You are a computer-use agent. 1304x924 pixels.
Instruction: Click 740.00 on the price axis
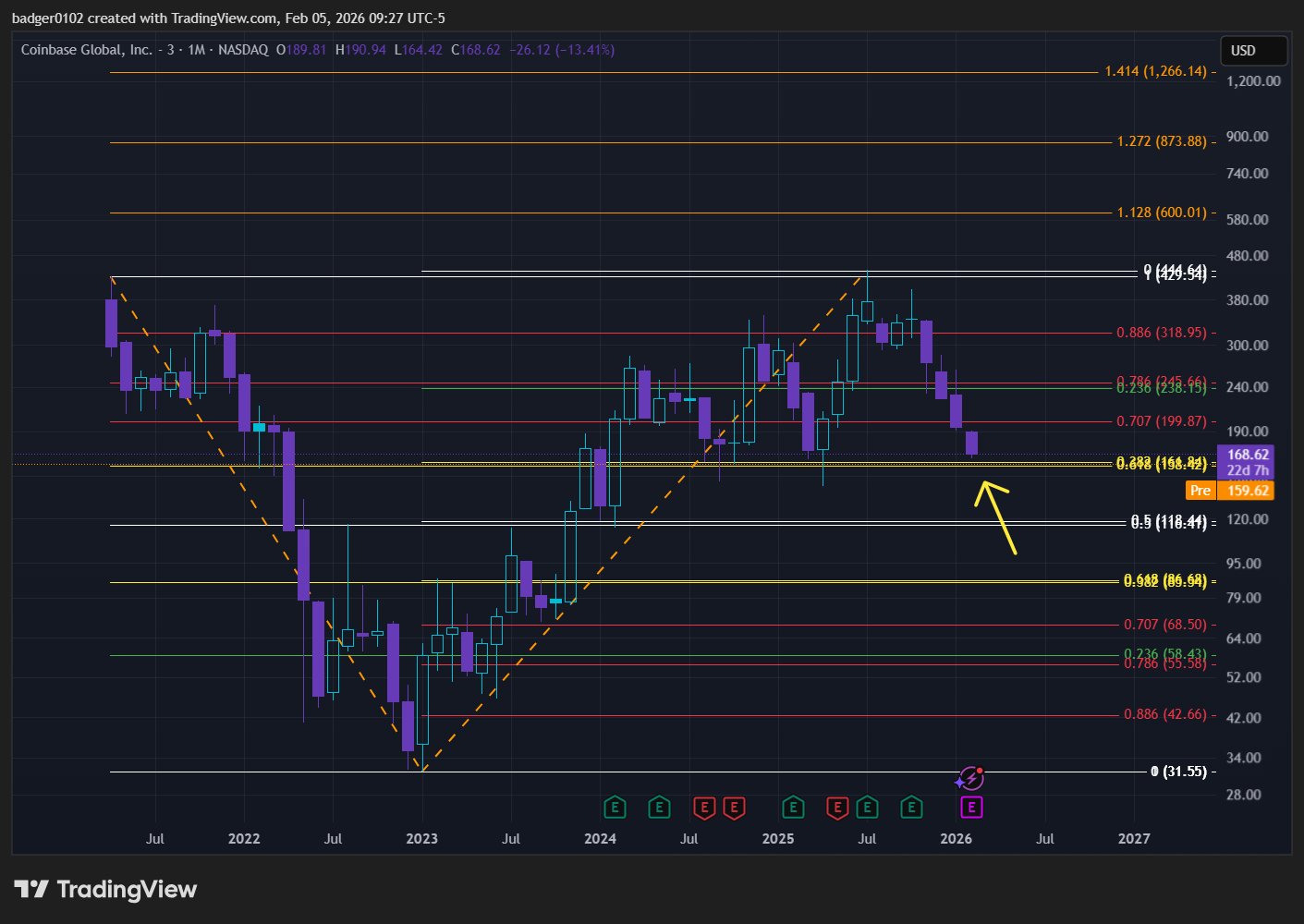[x=1247, y=174]
